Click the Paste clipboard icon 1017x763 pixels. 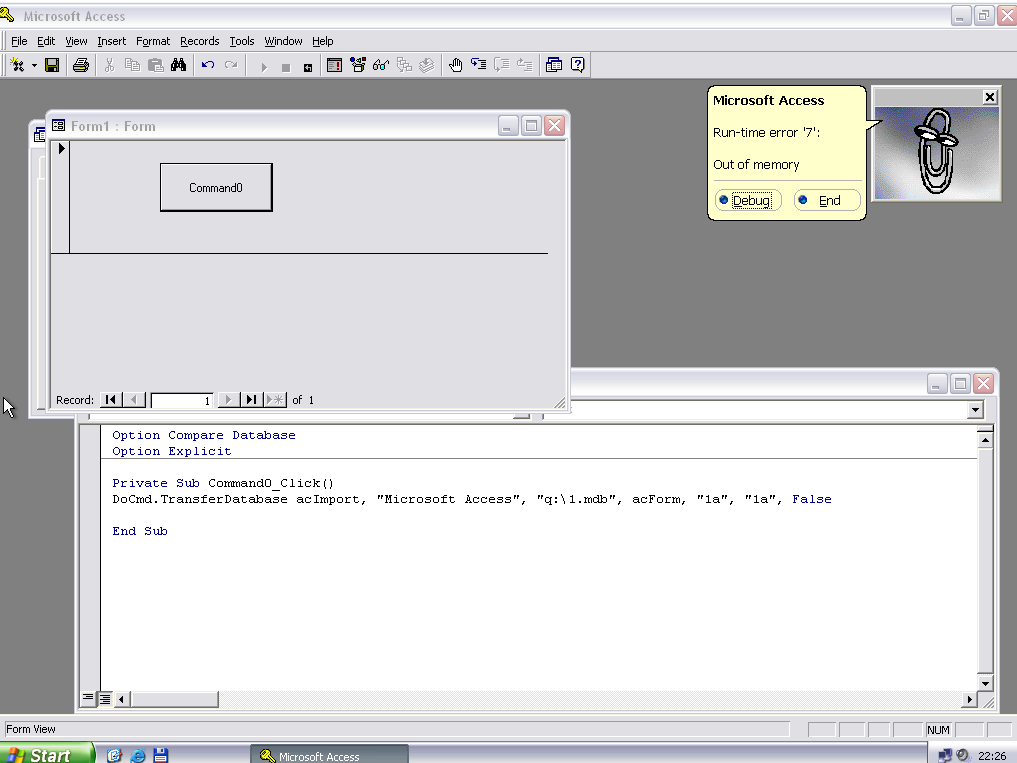coord(156,65)
